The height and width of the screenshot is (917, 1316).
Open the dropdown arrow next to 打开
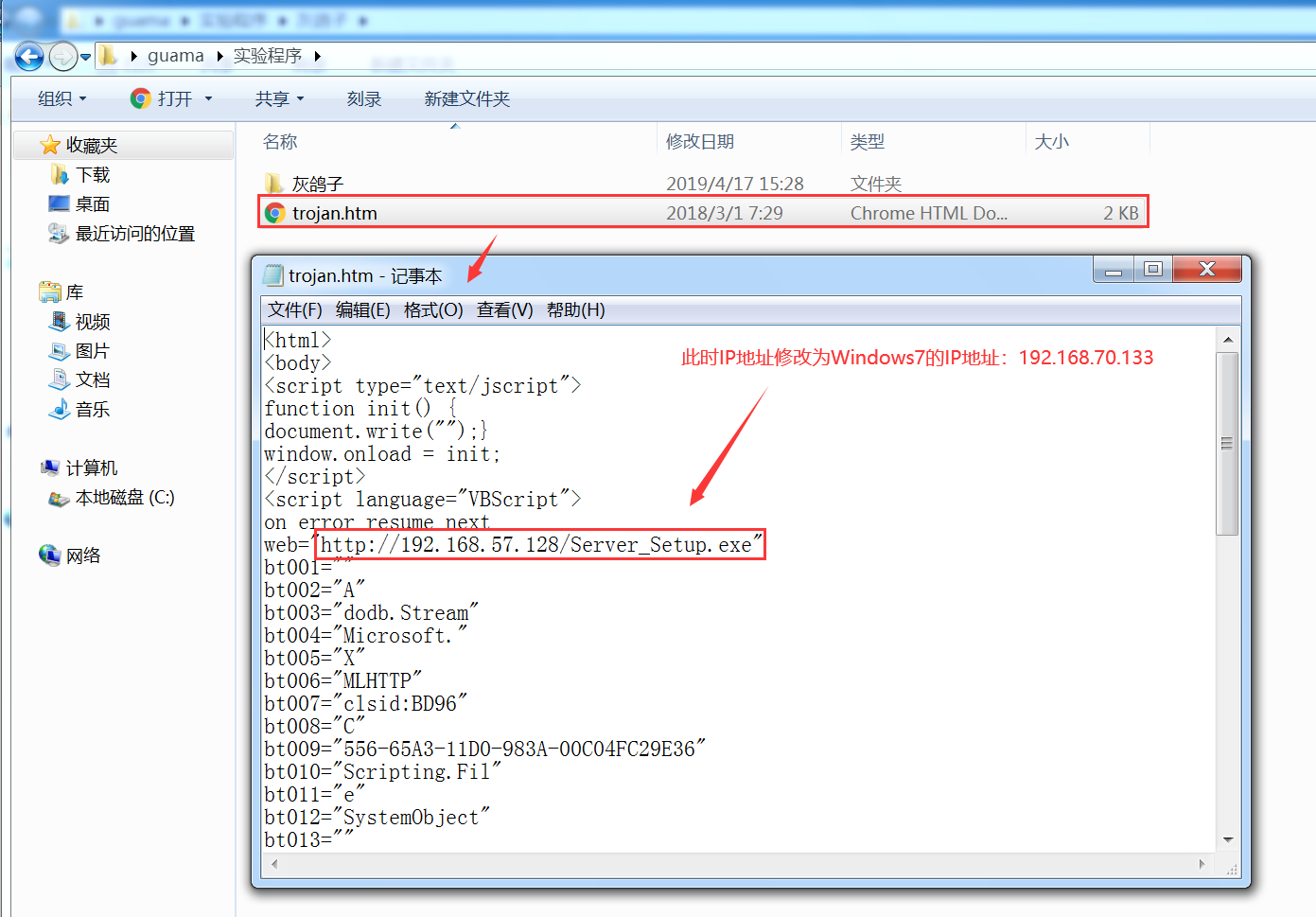208,98
